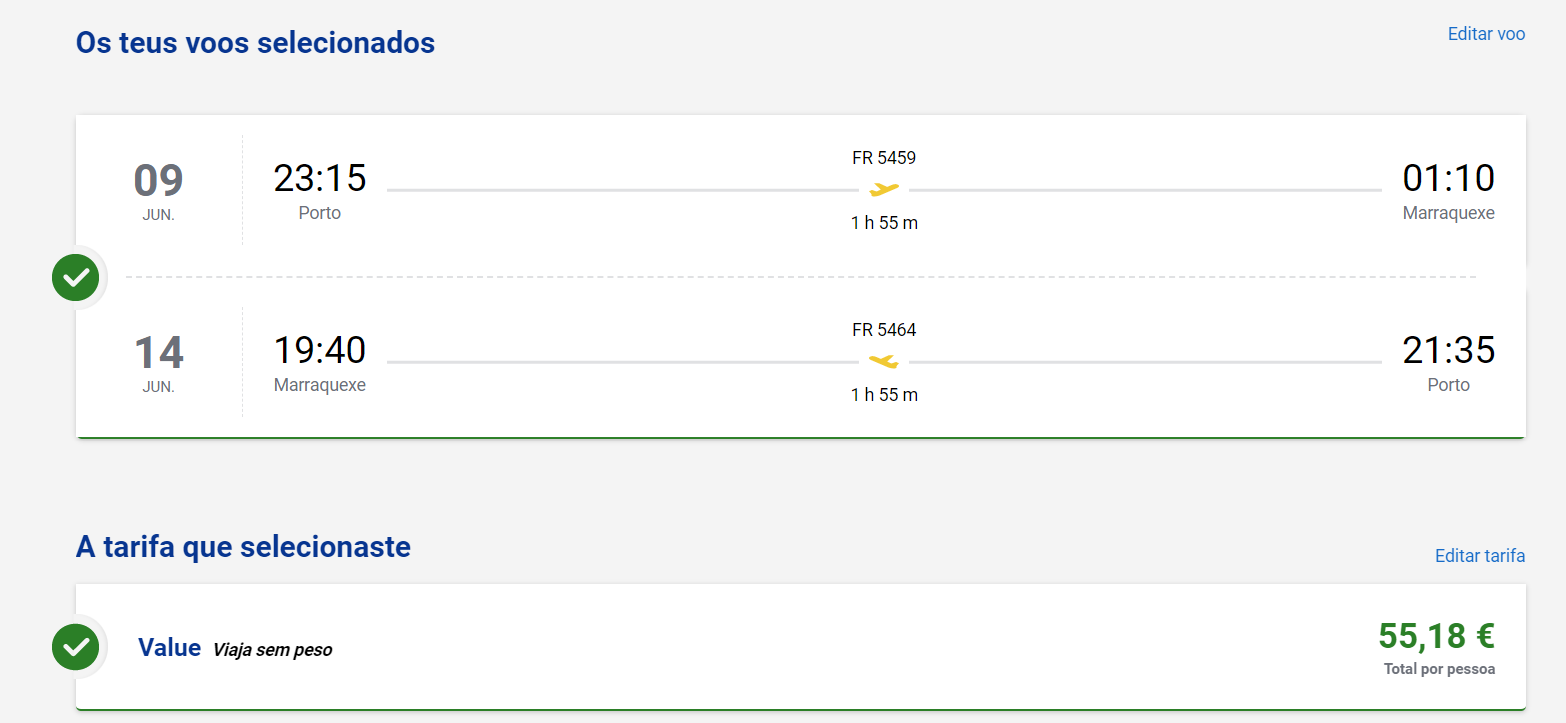
Task: Click the 55,18 € fare price
Action: [1436, 636]
